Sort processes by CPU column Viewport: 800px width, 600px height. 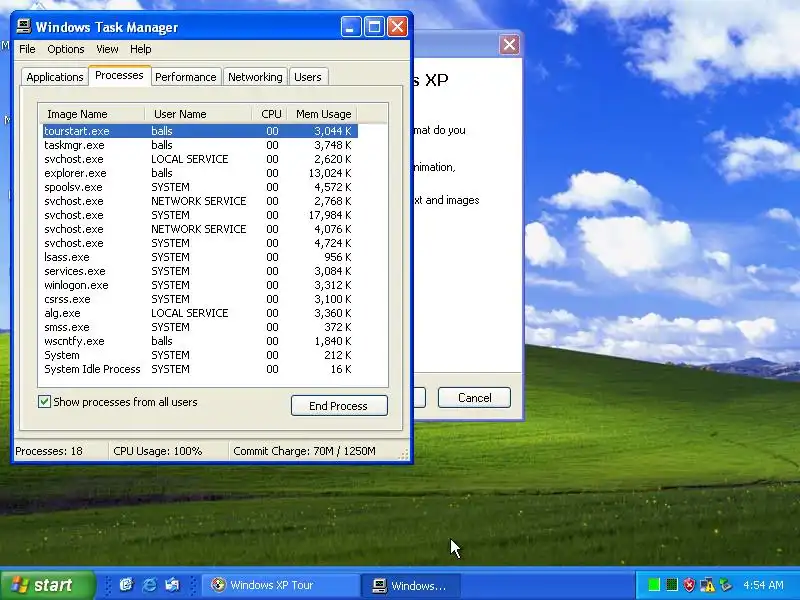click(270, 114)
